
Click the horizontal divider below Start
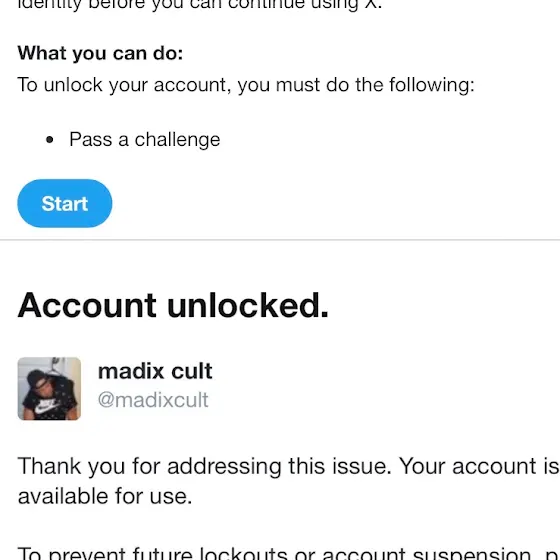[280, 240]
